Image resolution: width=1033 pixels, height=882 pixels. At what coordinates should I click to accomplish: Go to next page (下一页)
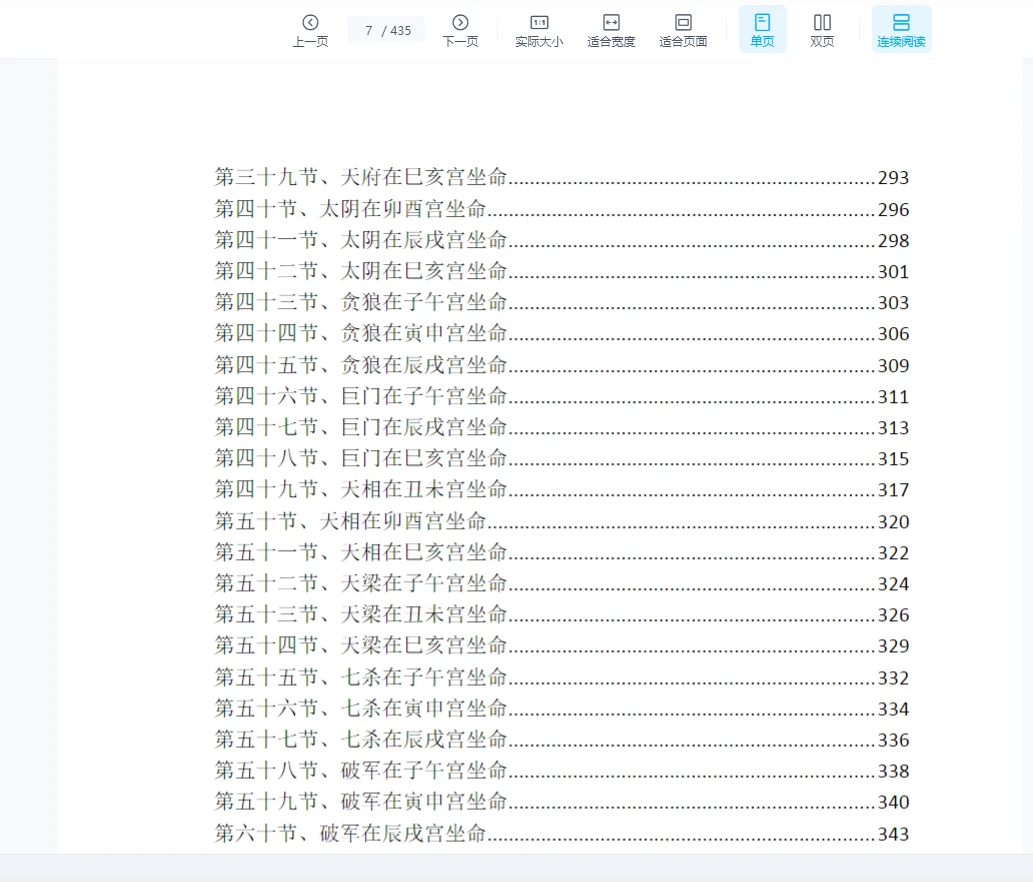pyautogui.click(x=461, y=30)
